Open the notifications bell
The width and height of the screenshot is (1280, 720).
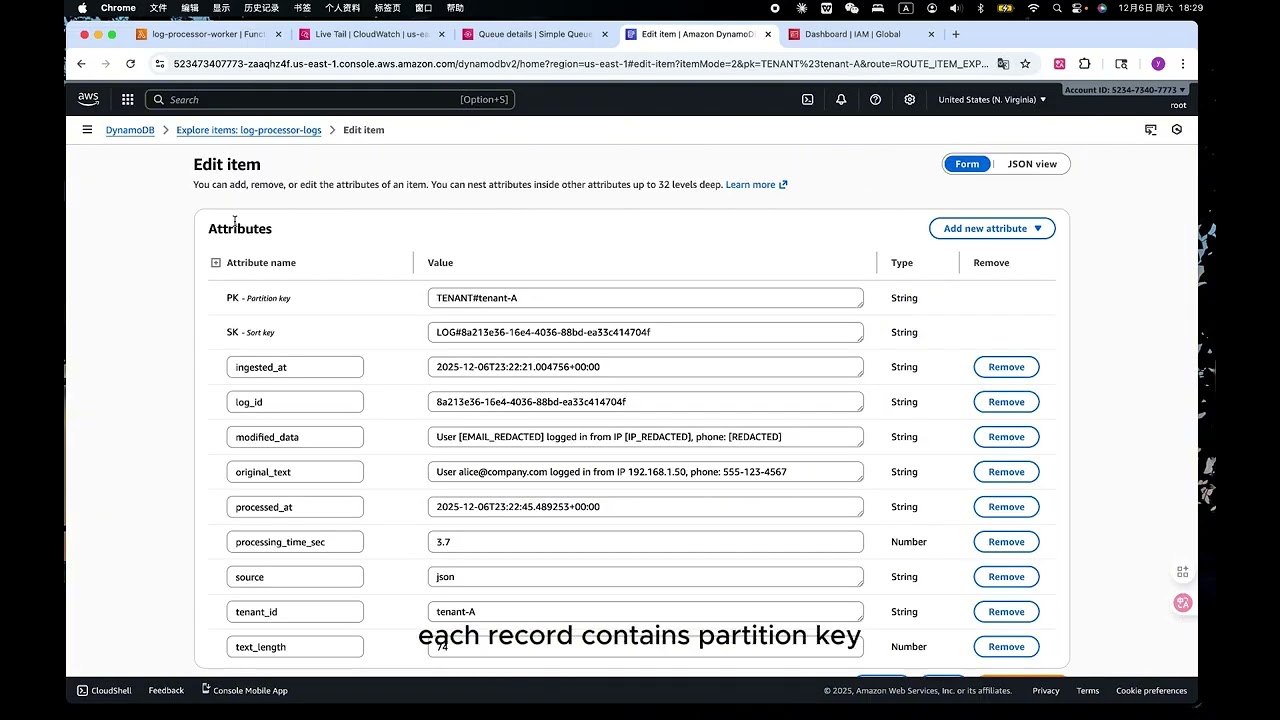click(x=841, y=99)
